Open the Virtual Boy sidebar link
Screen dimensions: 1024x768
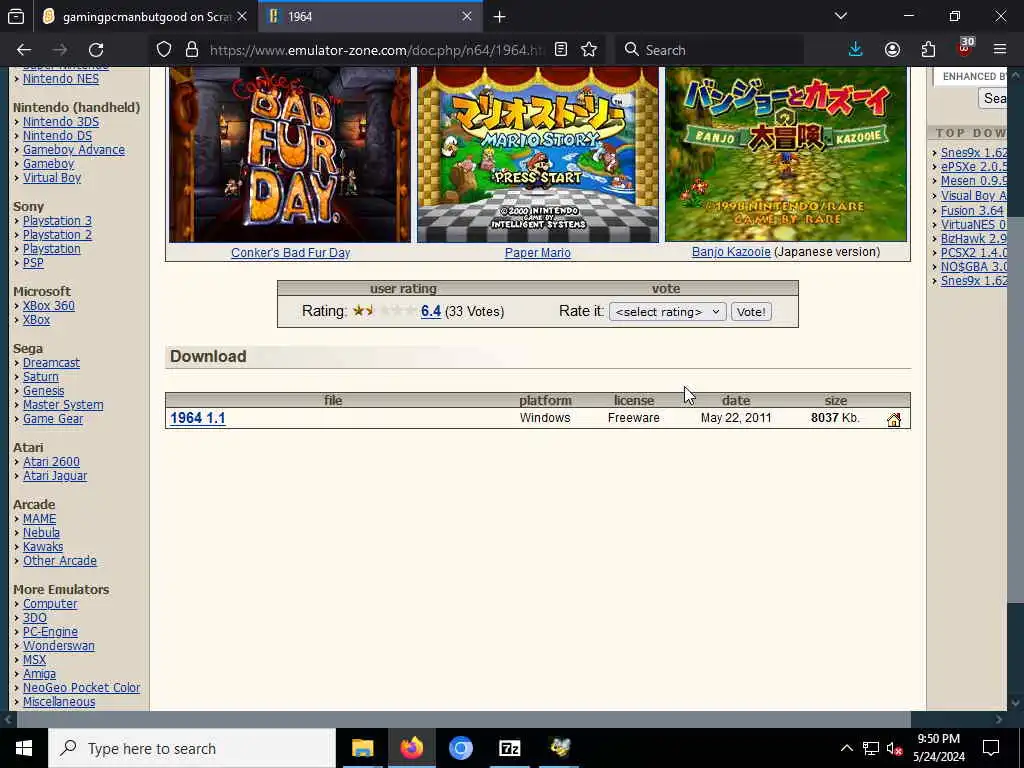[x=52, y=178]
